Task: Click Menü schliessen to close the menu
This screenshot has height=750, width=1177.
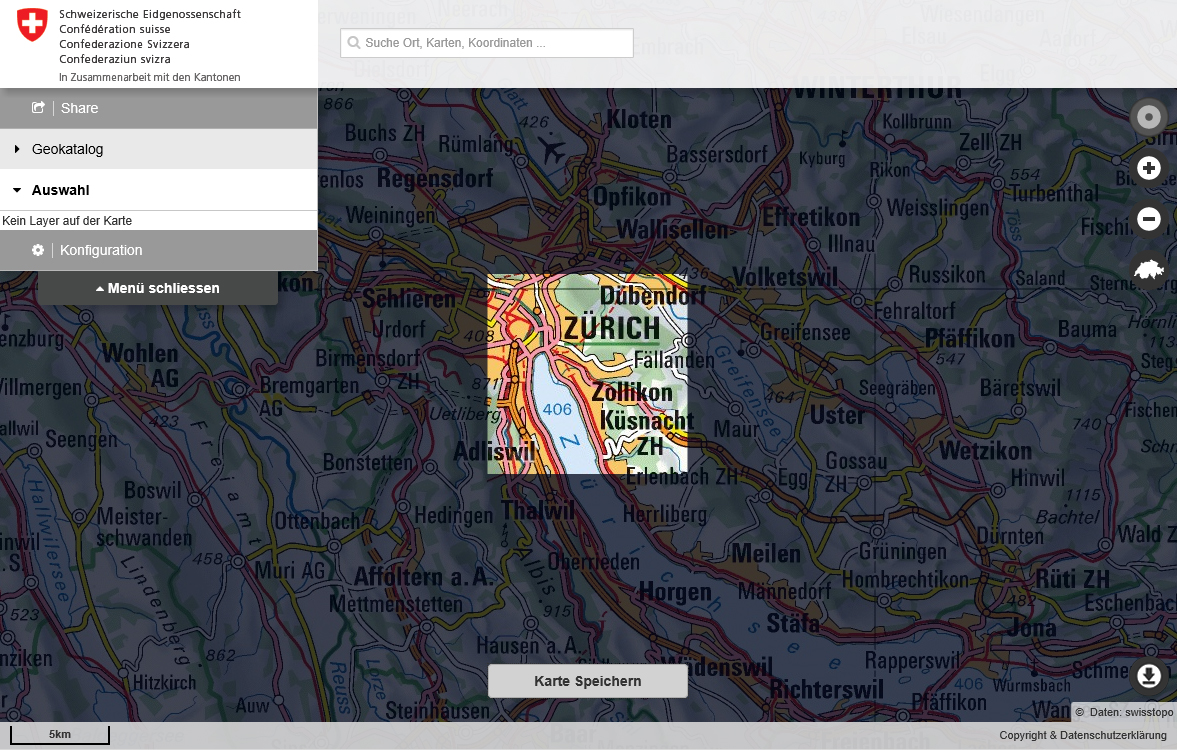Action: (x=158, y=288)
